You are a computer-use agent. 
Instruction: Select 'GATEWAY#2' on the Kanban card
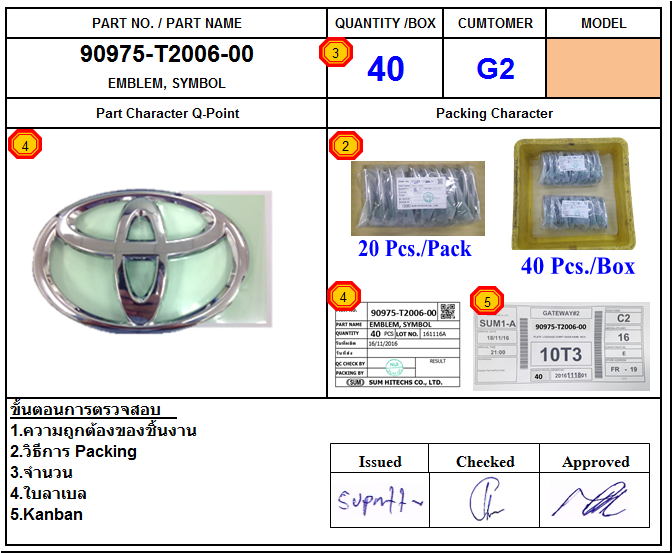[561, 313]
